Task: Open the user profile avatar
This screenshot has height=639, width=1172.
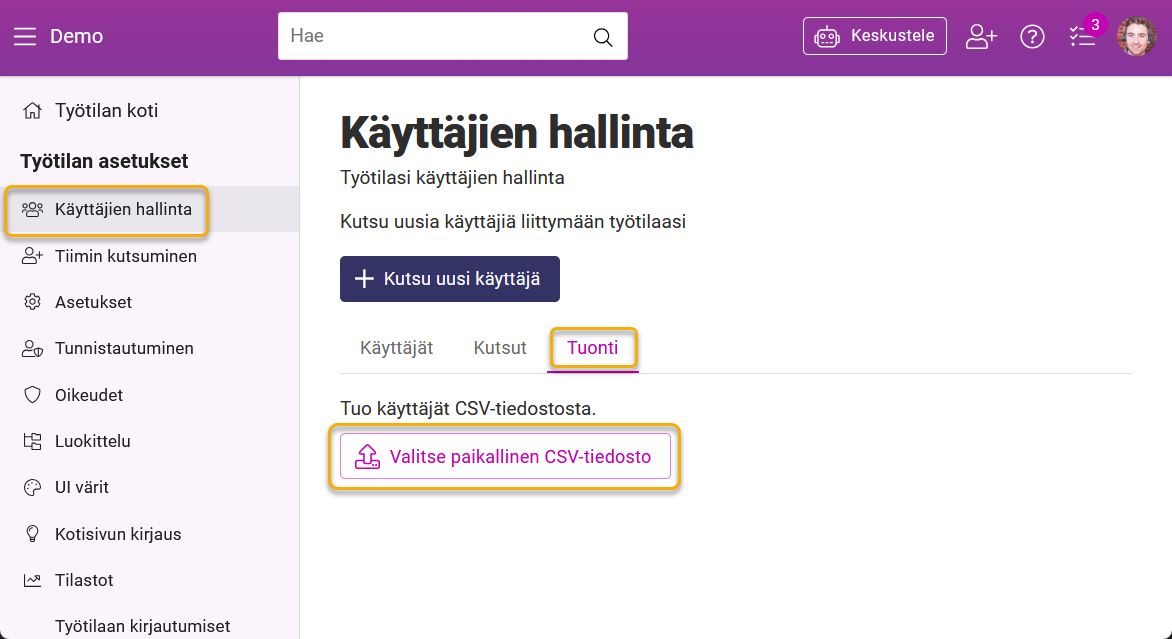Action: (1136, 36)
